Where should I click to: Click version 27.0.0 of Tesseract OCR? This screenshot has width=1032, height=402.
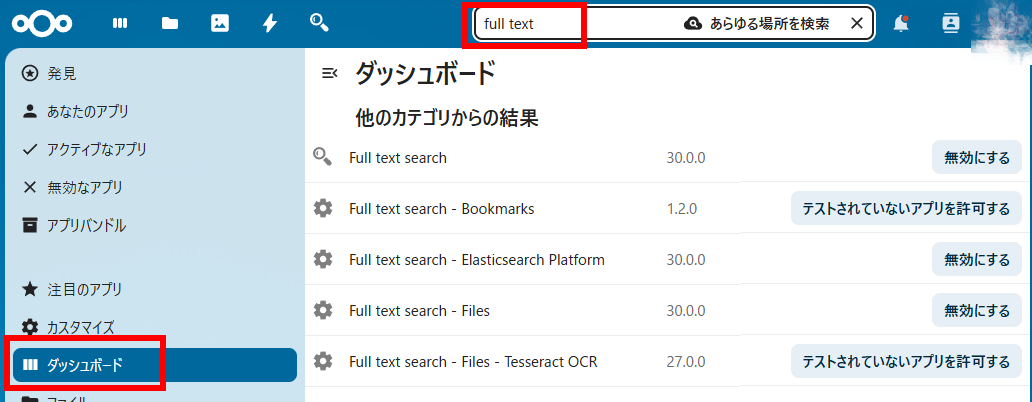pos(686,362)
